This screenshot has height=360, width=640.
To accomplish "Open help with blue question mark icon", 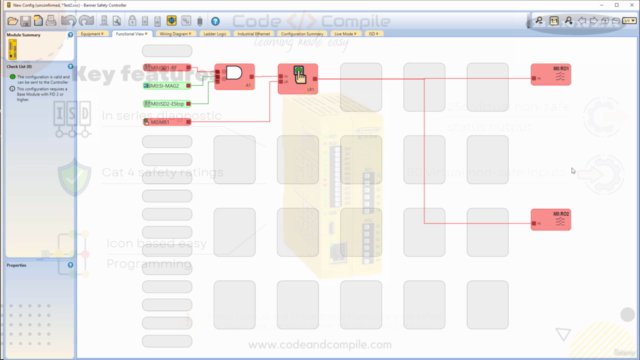I will tap(215, 21).
